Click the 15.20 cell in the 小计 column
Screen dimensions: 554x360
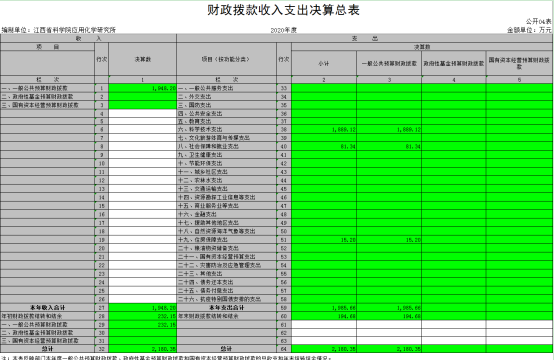pos(324,240)
